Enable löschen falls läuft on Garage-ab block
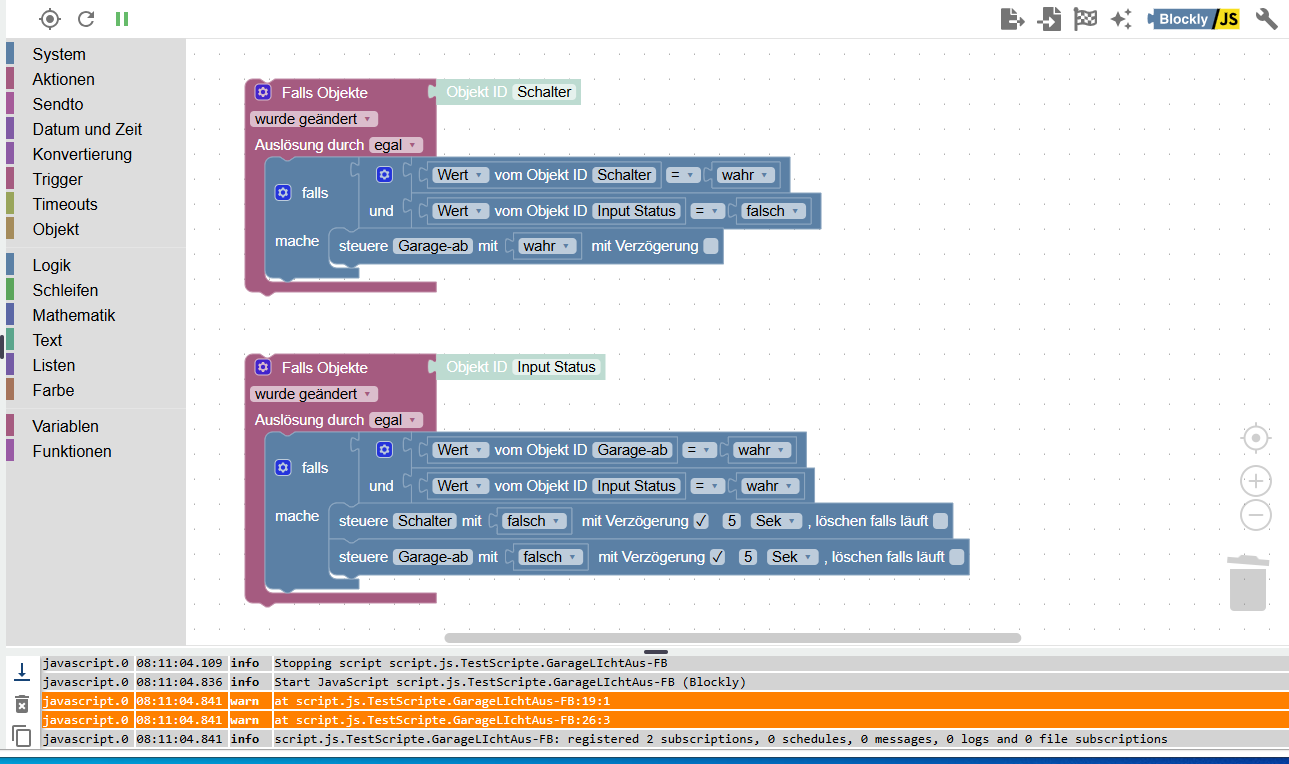This screenshot has width=1289, height=764. [956, 557]
